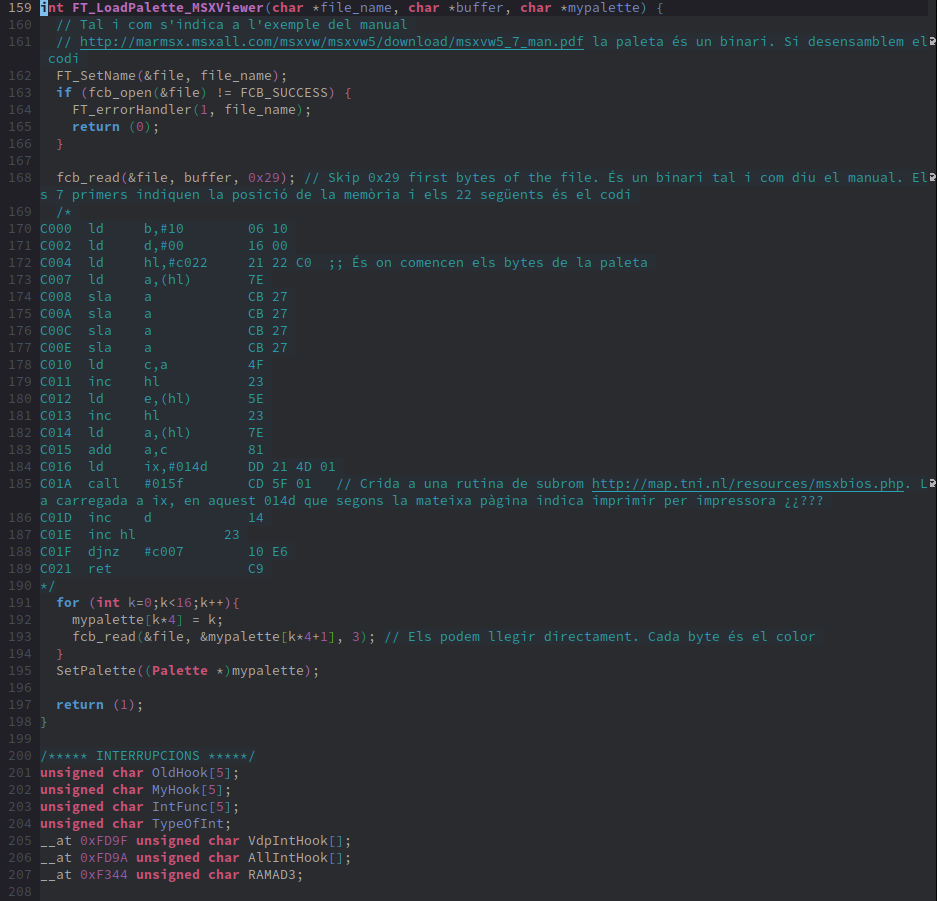Click the FT_errorHandler call on line 164
937x901 pixels.
coord(191,110)
